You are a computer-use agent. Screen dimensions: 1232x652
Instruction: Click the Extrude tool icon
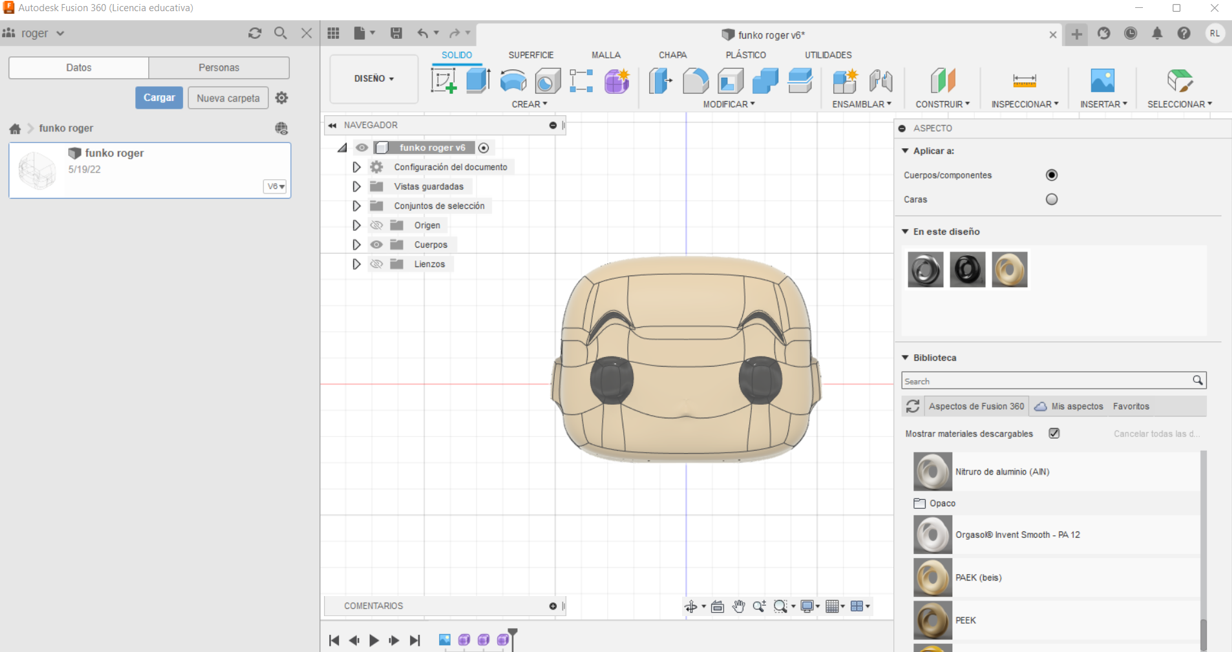(x=478, y=81)
